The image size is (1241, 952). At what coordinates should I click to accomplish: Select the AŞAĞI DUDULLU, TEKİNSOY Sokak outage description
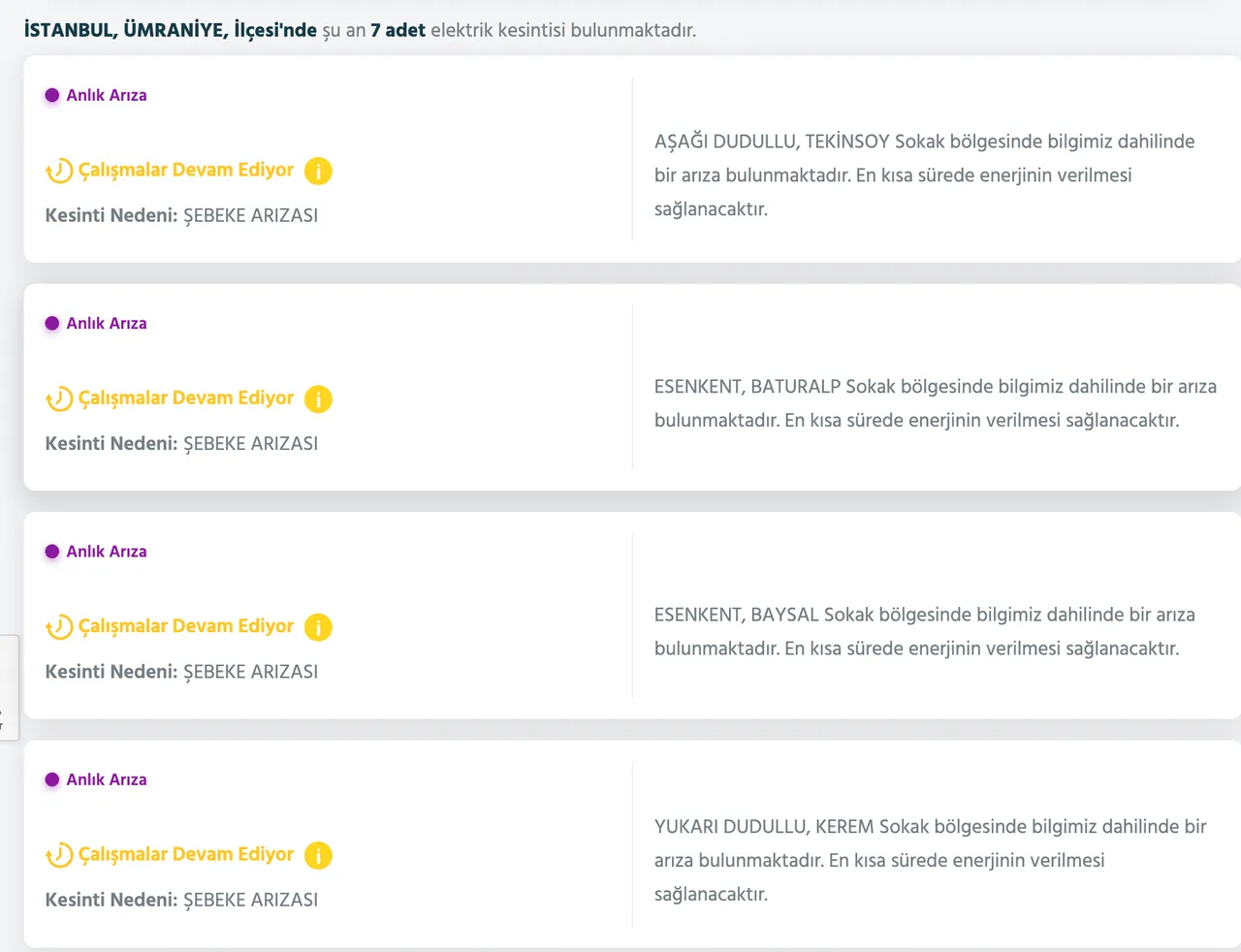[924, 175]
